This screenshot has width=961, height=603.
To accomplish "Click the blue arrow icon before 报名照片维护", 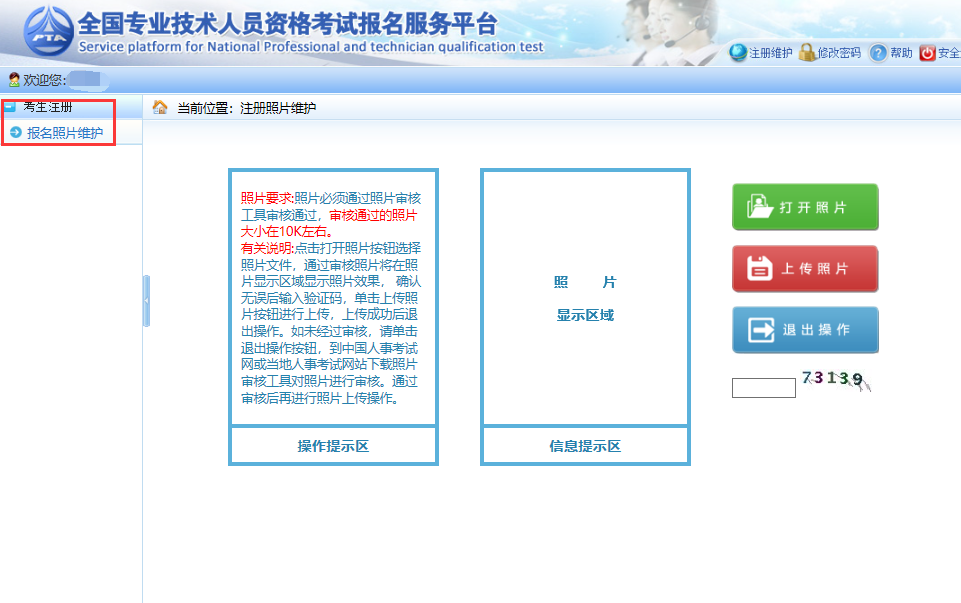I will (x=15, y=132).
